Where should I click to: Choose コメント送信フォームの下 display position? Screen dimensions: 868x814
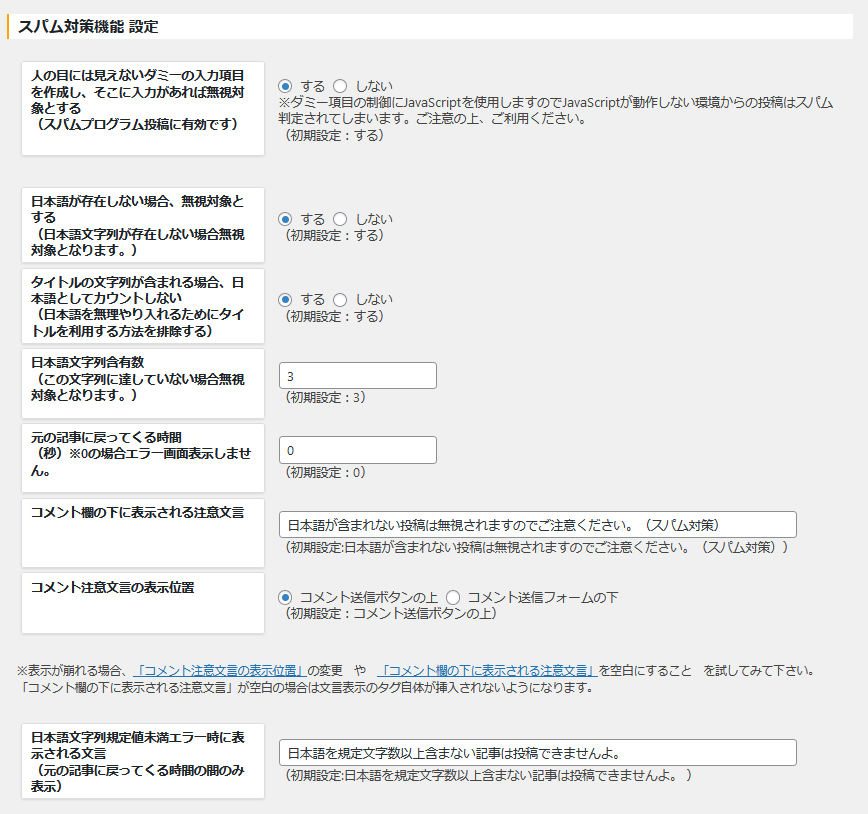click(x=453, y=597)
